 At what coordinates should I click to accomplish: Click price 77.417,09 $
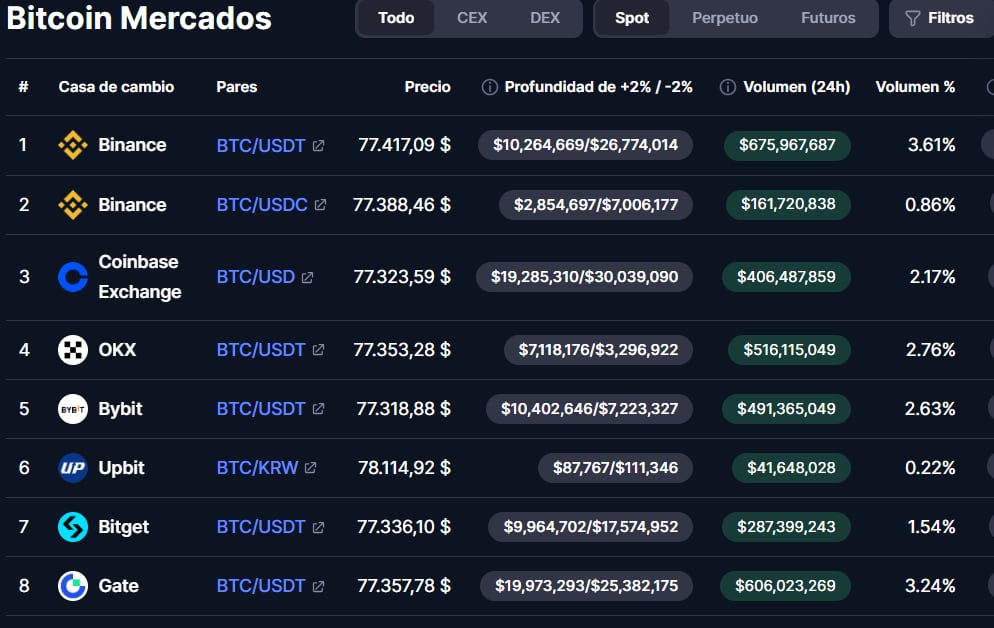pyautogui.click(x=404, y=145)
